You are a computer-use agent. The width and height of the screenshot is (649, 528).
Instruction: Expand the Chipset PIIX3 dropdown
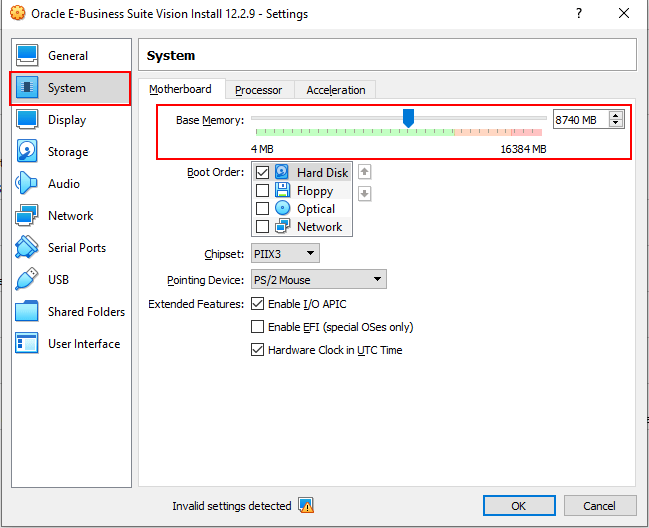(284, 254)
